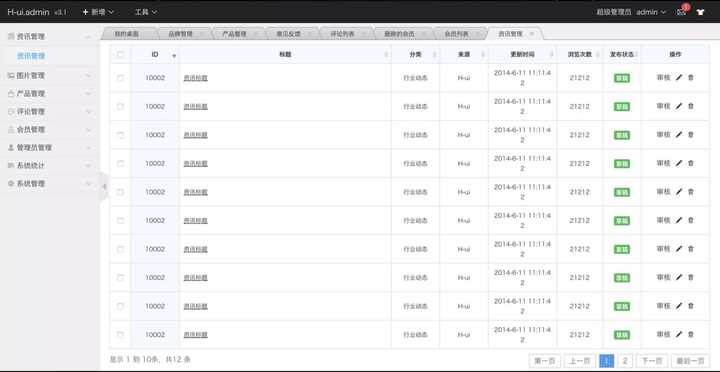Click the icon beside 系统统计 in sidebar
The image size is (720, 372).
(x=11, y=165)
